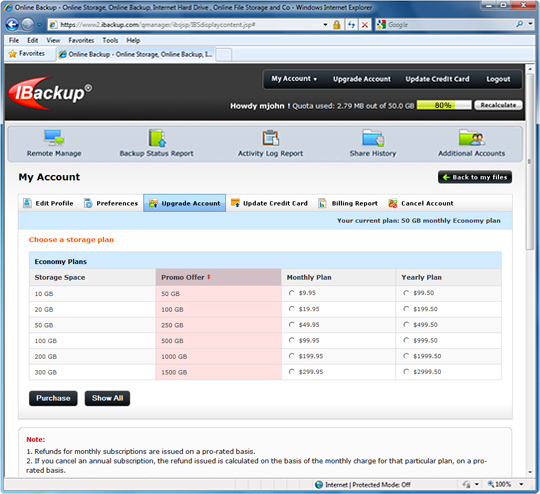540x494 pixels.
Task: Open the search provider dropdown arrow
Action: [531, 24]
